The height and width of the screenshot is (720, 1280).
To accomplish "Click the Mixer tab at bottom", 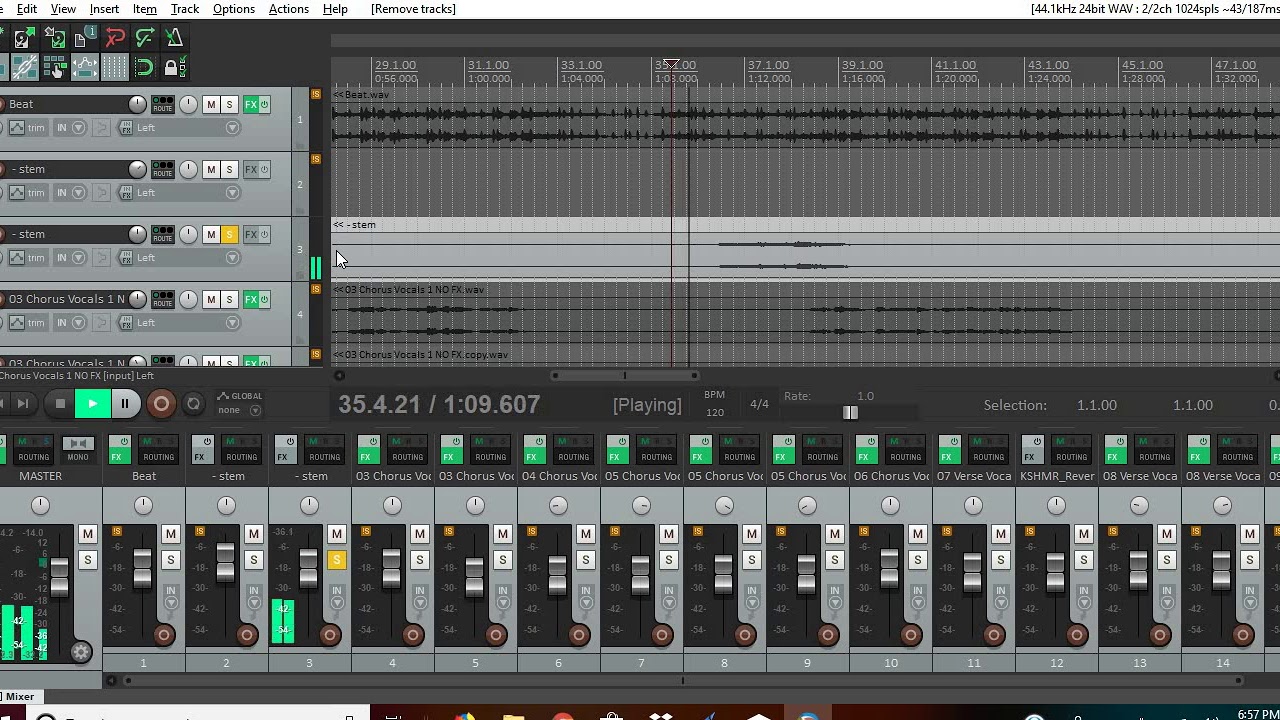I will (20, 696).
